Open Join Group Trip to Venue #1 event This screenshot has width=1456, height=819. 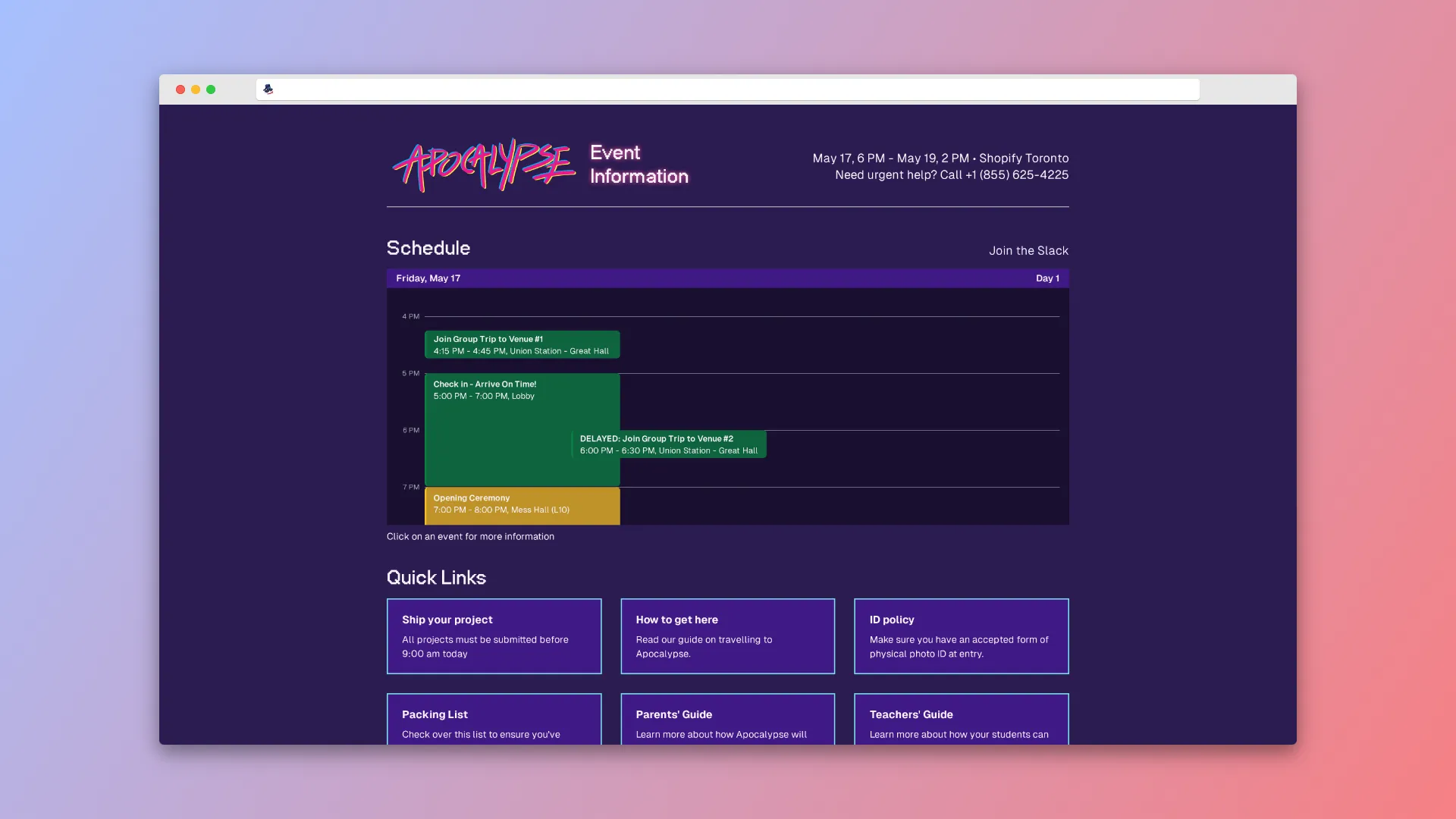tap(522, 345)
